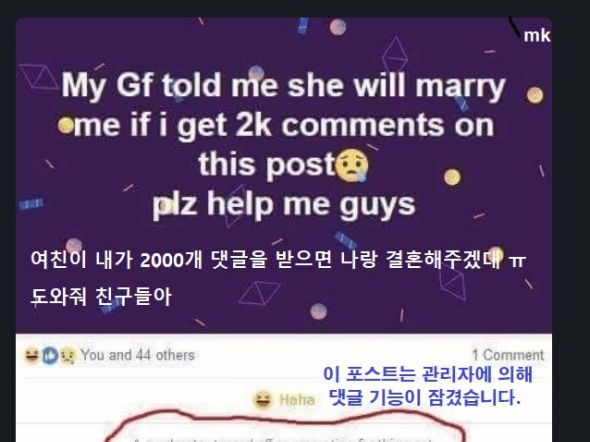The width and height of the screenshot is (590, 442).
Task: Open the '1 Comment' link
Action: pos(508,355)
